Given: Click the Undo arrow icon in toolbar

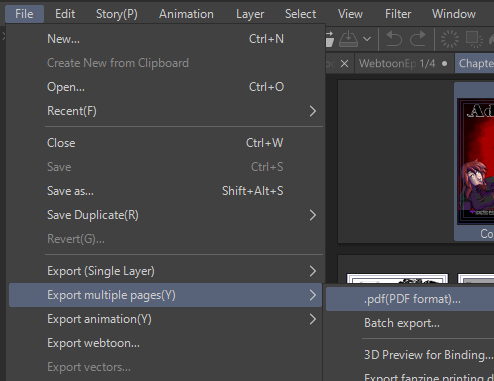Looking at the screenshot, I should pyautogui.click(x=394, y=39).
